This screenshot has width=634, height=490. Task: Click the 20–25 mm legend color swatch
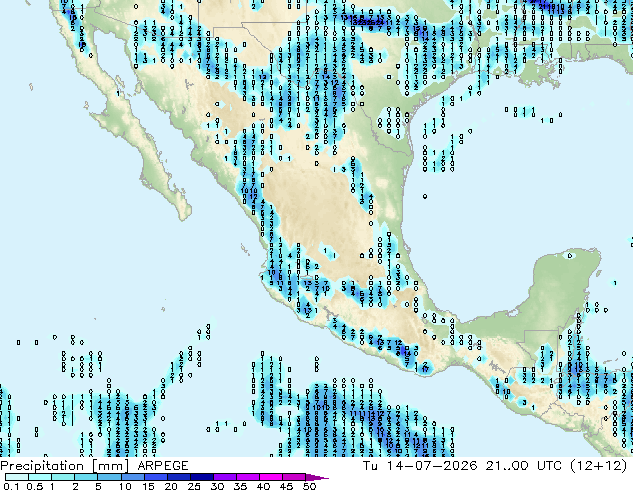click(x=179, y=477)
